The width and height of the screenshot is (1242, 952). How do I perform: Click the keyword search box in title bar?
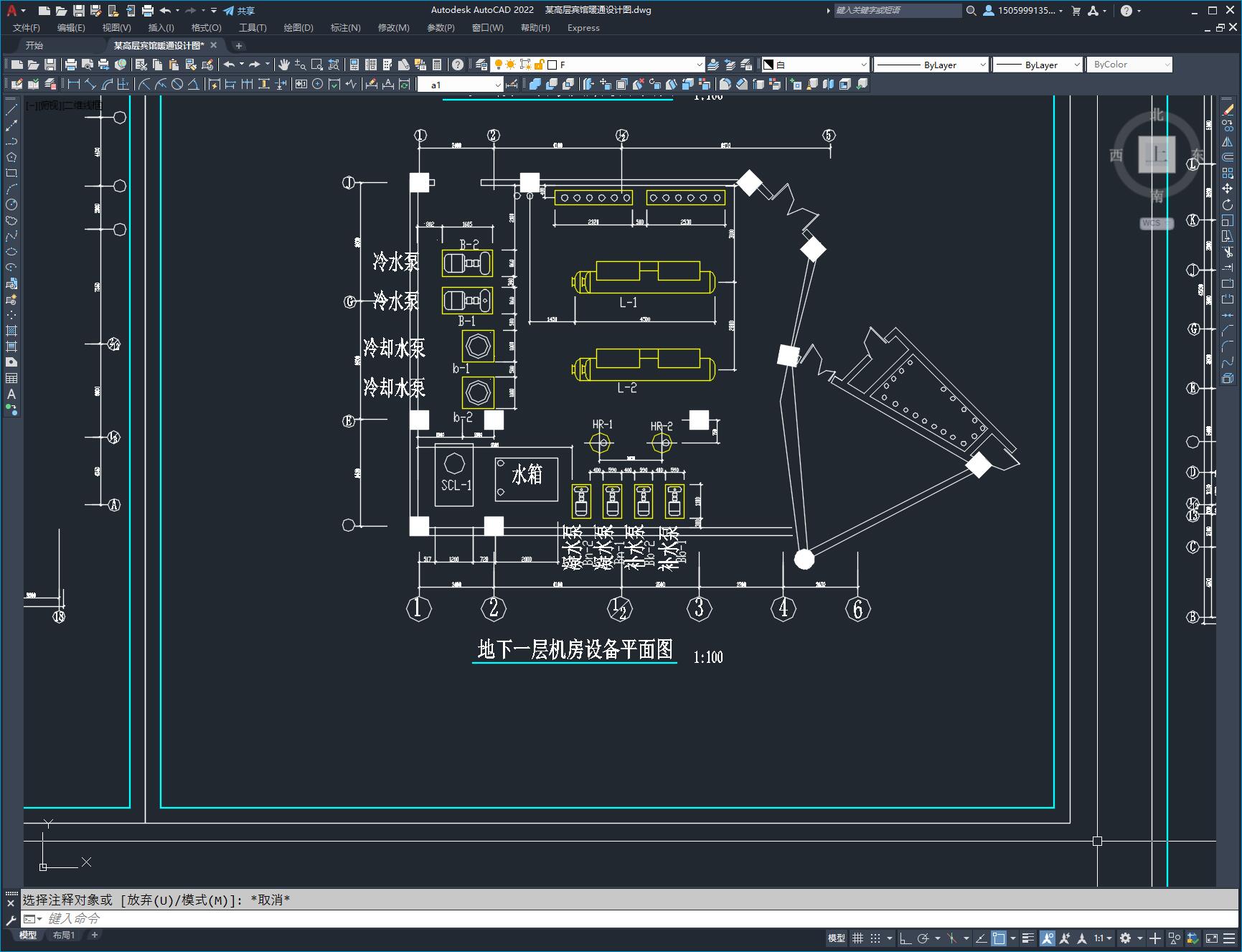897,11
